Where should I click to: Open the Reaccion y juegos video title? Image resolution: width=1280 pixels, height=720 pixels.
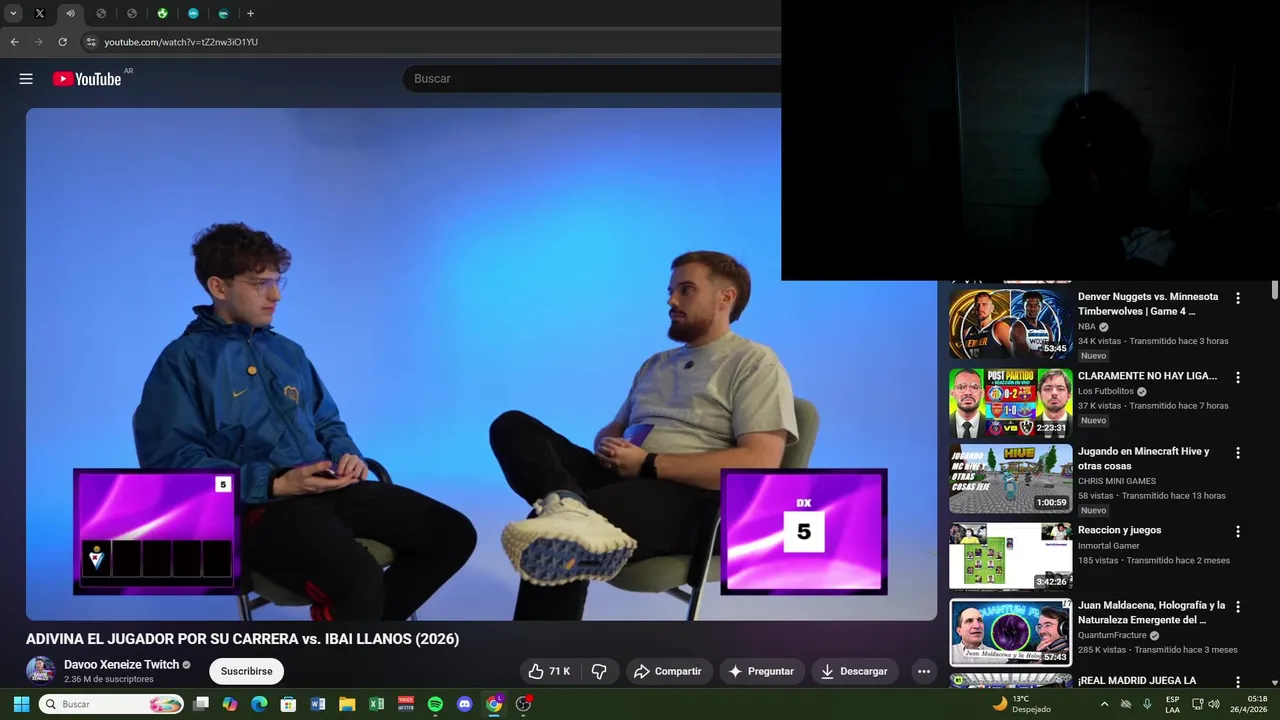click(1119, 530)
